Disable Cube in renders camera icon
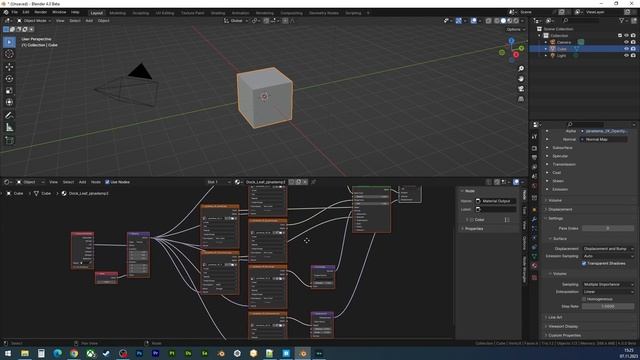Screen dimensions: 640x360 633,49
